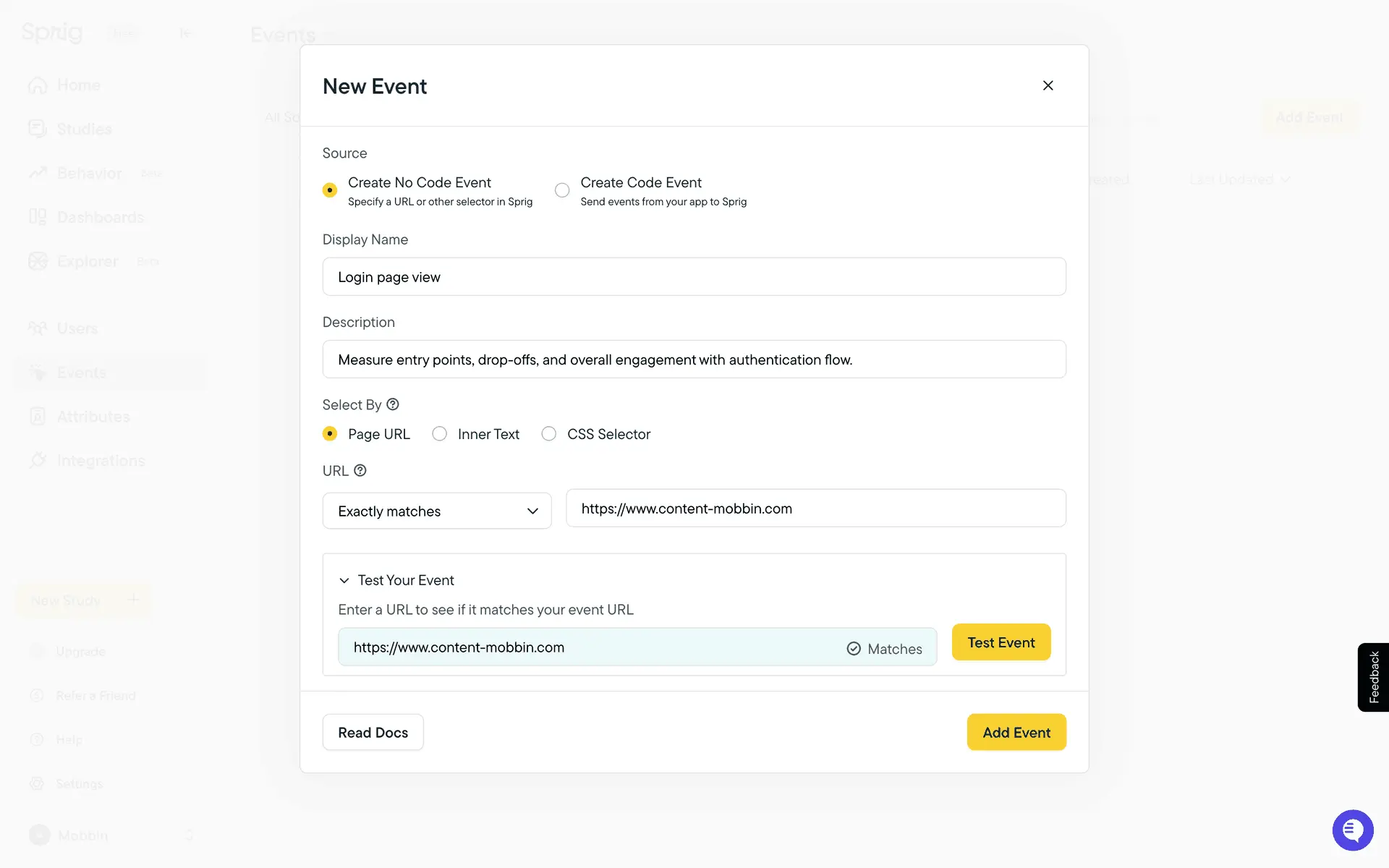1389x868 pixels.
Task: Open the purple chat support bubble
Action: (x=1352, y=830)
